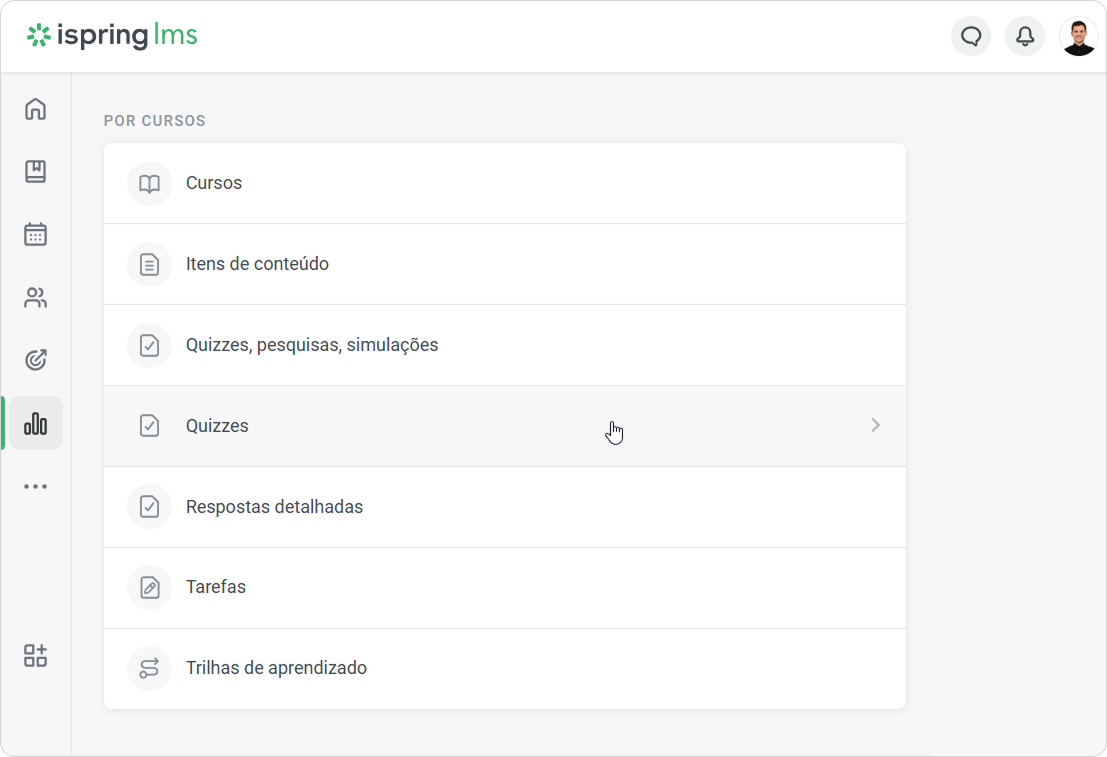Open the Quizzes report row

(x=505, y=426)
